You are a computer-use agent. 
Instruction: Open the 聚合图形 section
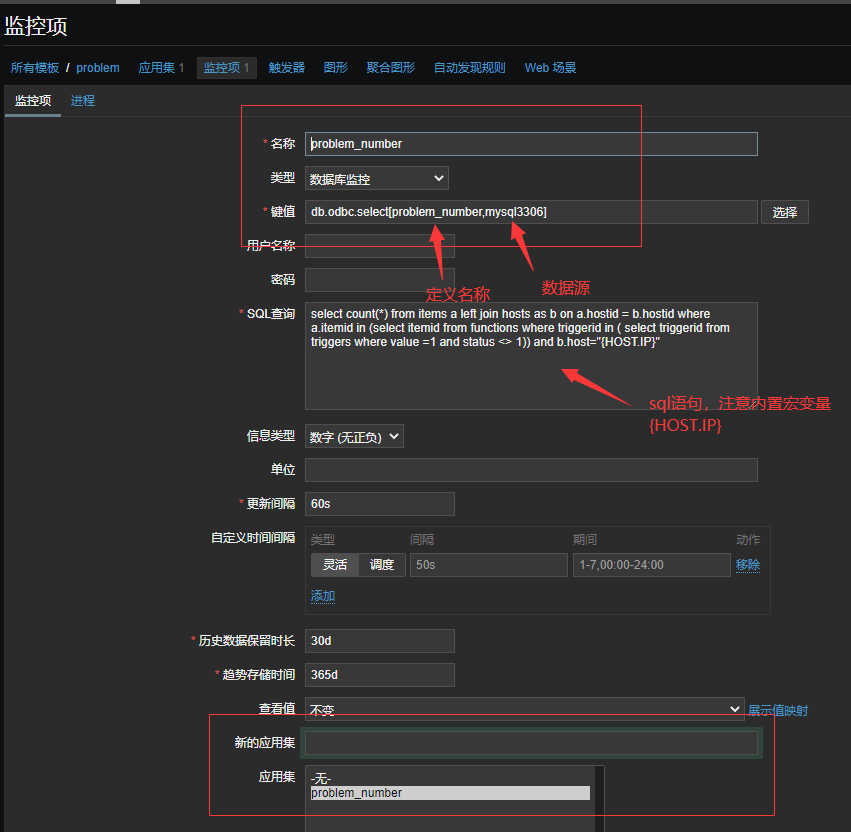coord(391,68)
